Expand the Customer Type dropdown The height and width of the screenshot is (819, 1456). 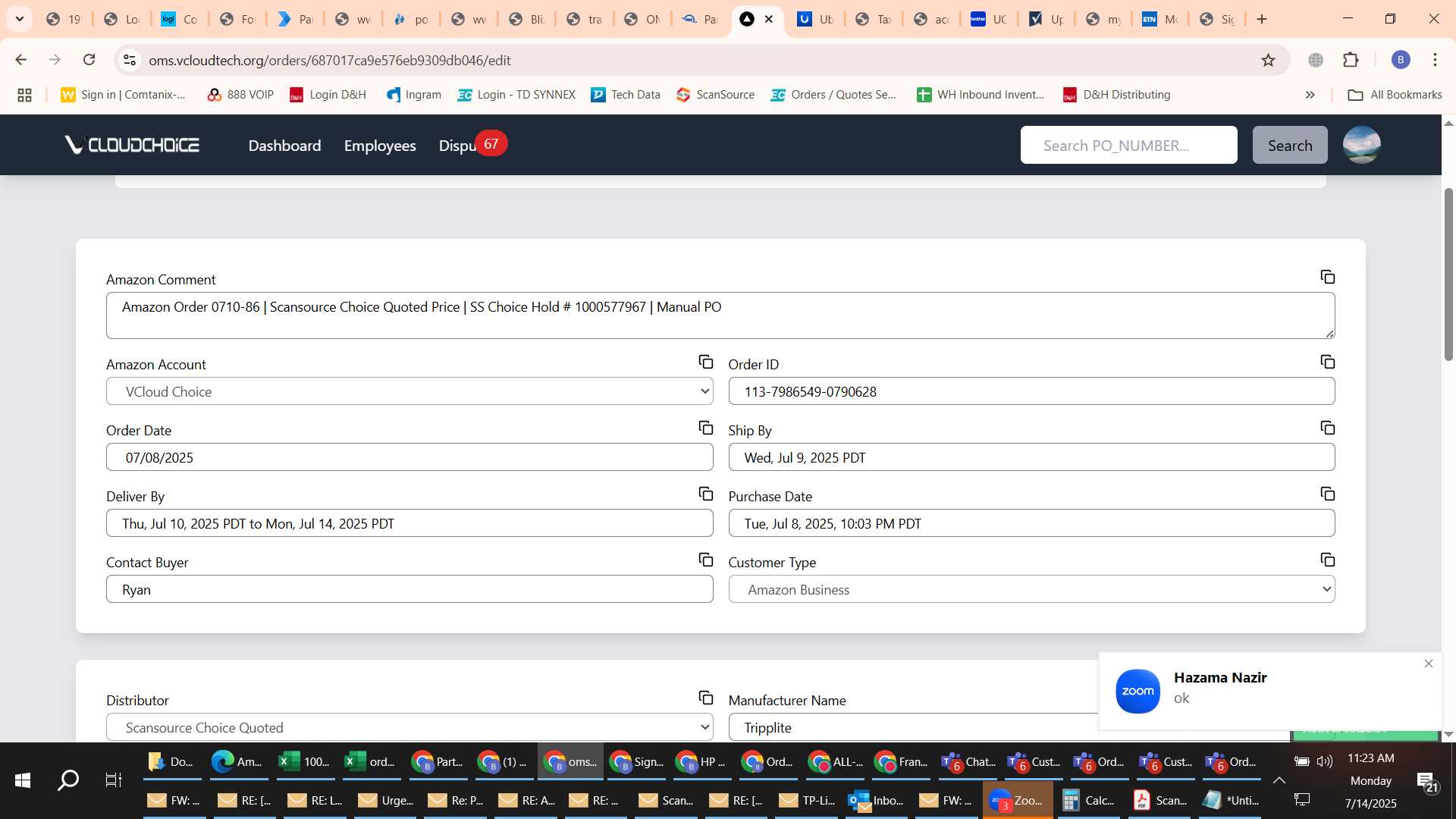(1031, 589)
